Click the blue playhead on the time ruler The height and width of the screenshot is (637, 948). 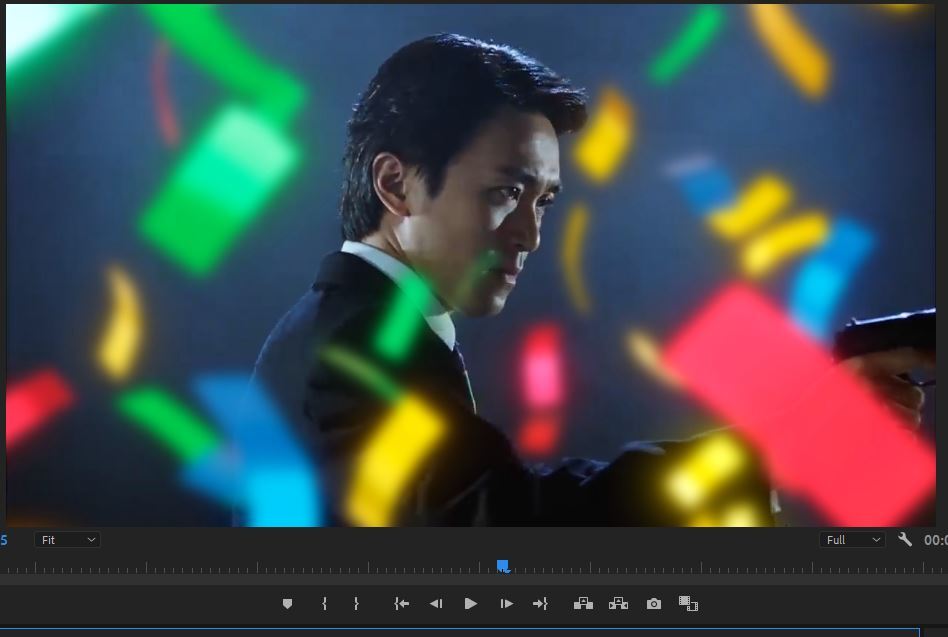(x=502, y=566)
